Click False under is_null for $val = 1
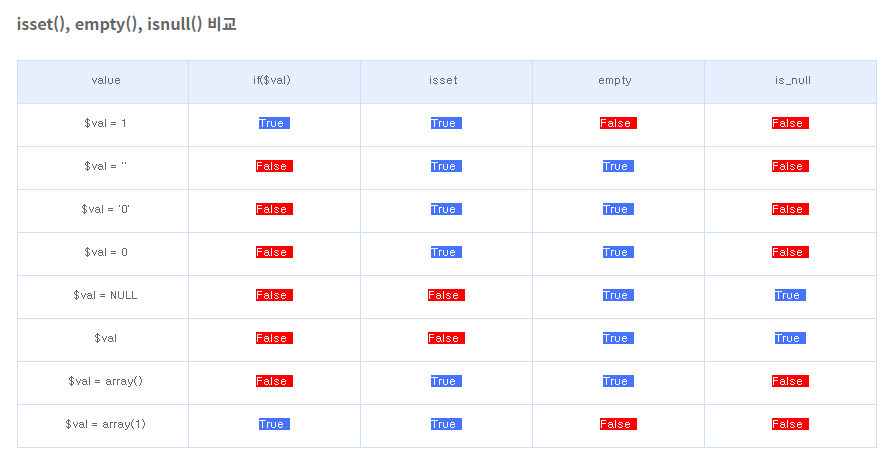 click(790, 123)
